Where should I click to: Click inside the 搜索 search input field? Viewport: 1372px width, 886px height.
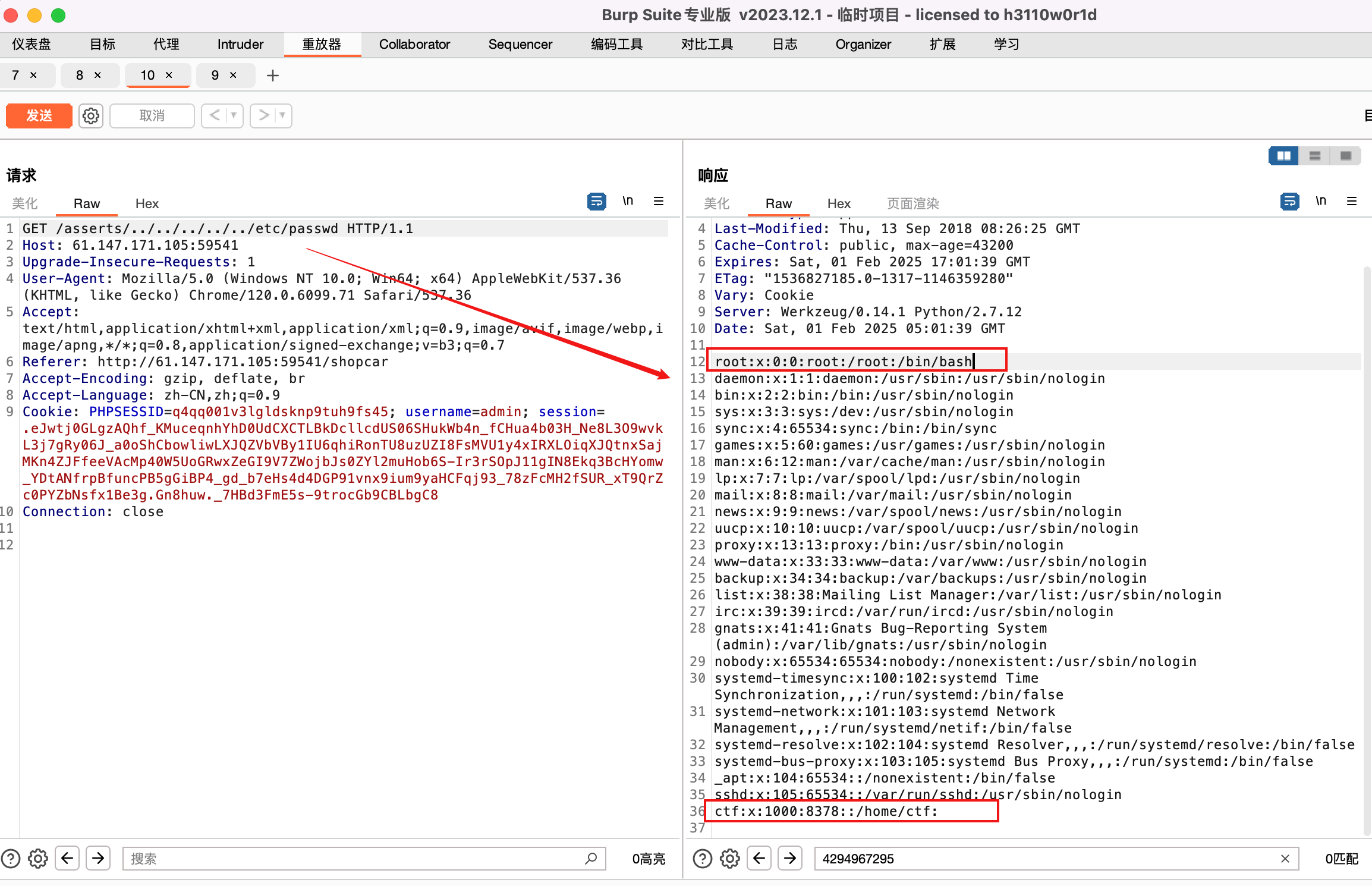pos(357,859)
